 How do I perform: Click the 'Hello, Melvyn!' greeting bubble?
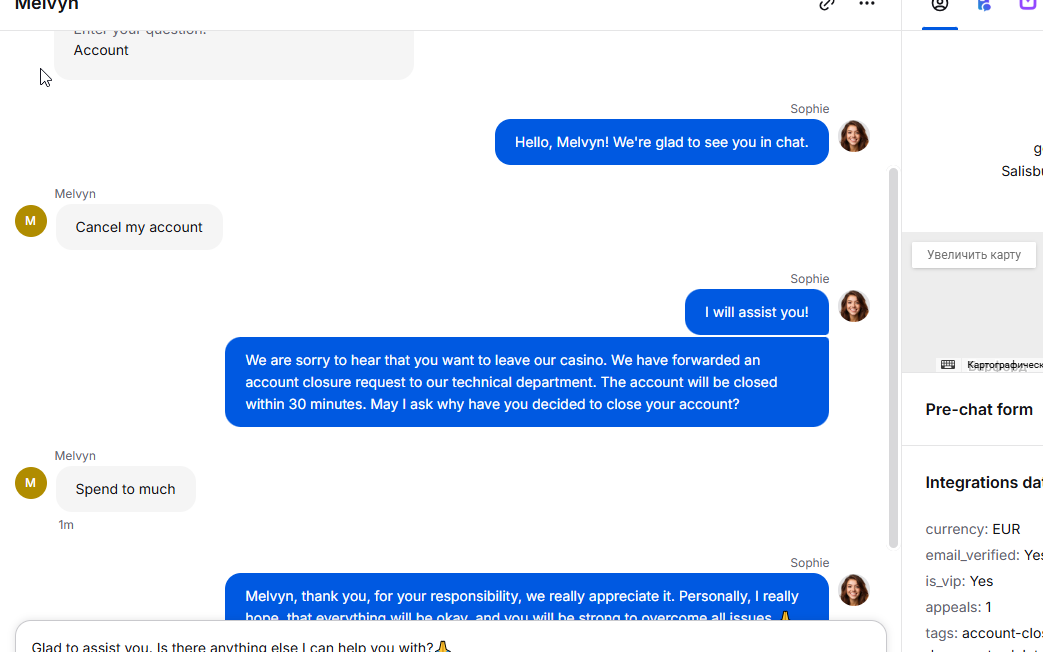pos(662,142)
